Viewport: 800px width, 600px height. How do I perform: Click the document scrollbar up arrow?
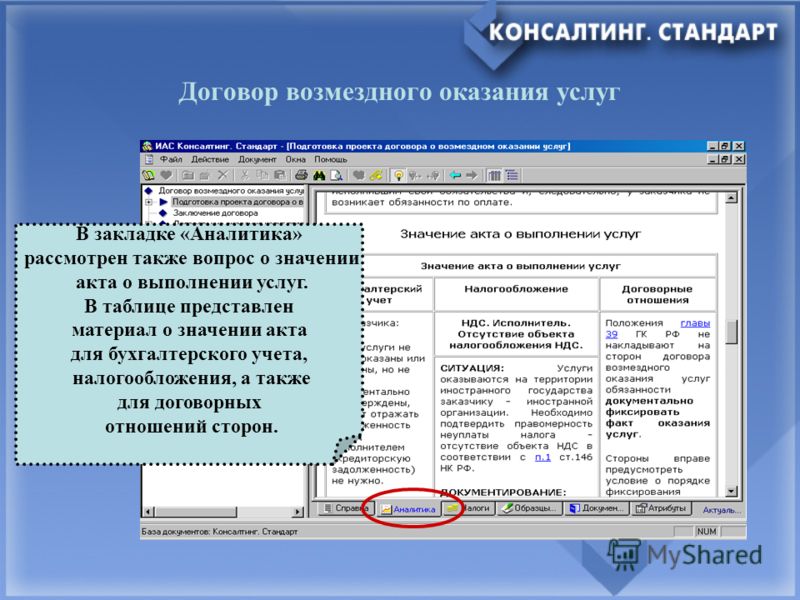point(731,197)
